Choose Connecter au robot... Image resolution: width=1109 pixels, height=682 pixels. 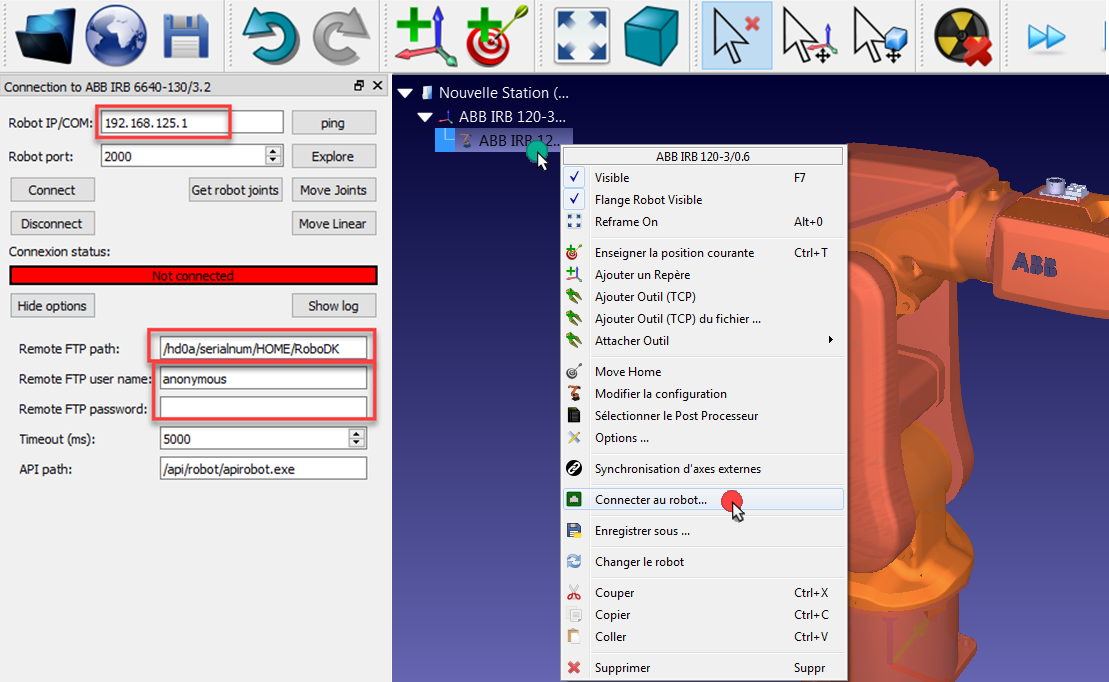[704, 499]
